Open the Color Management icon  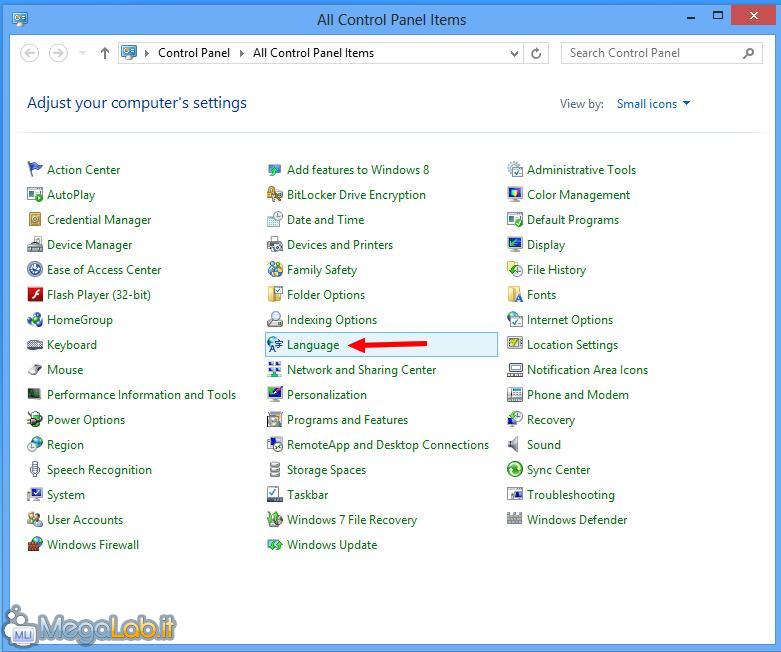515,195
